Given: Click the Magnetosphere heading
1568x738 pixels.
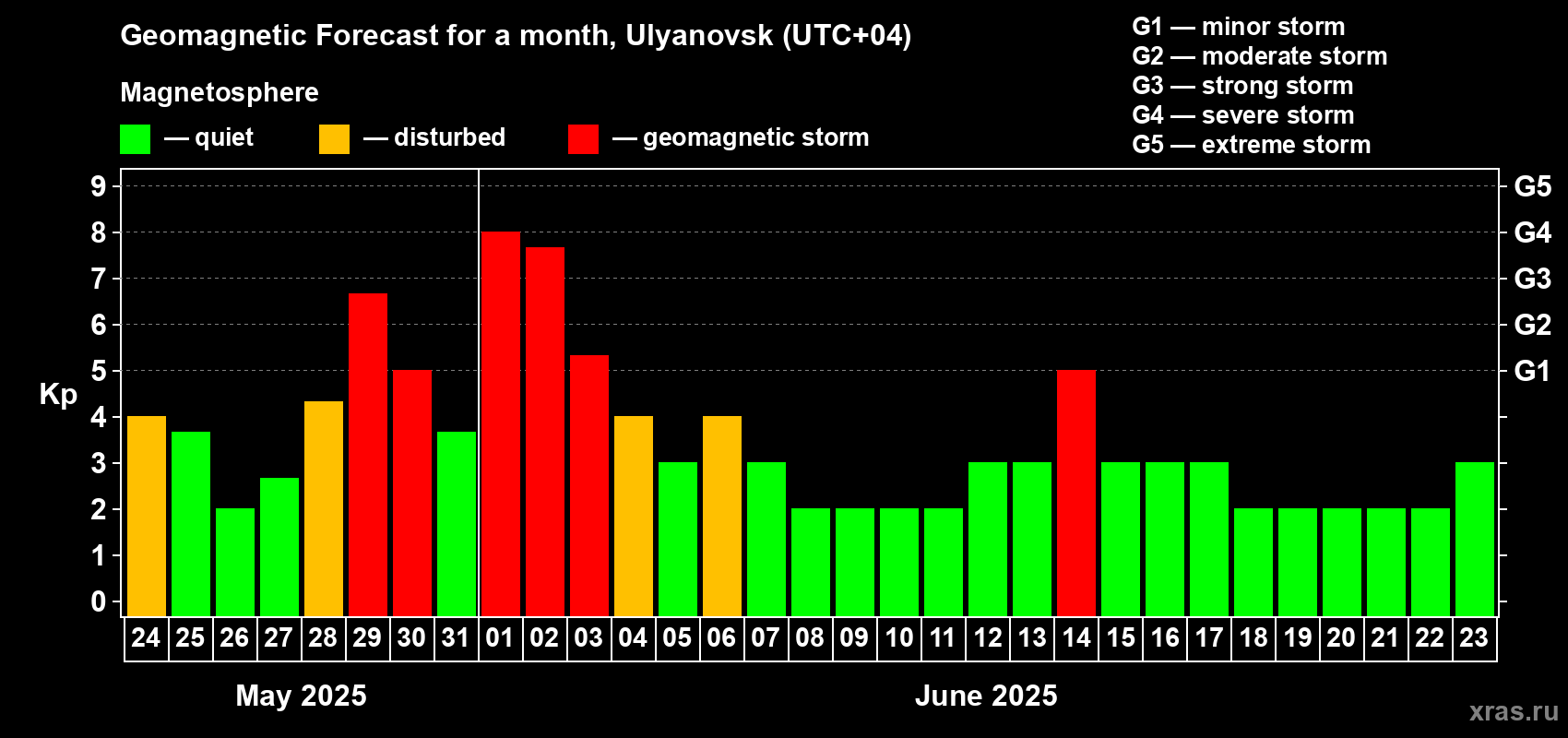Looking at the screenshot, I should pyautogui.click(x=220, y=92).
